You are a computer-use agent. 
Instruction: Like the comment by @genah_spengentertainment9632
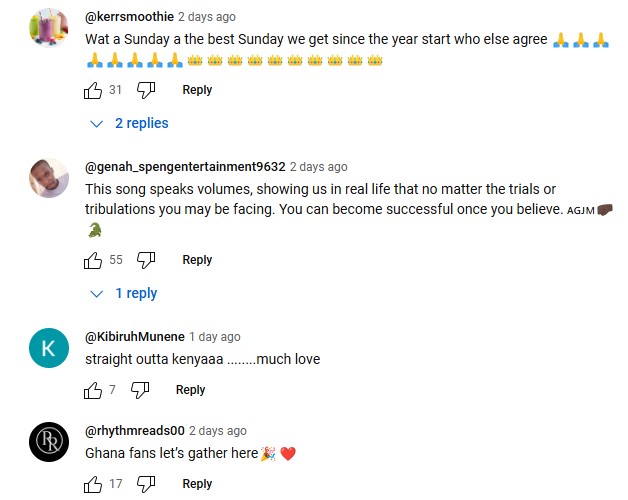pos(93,260)
